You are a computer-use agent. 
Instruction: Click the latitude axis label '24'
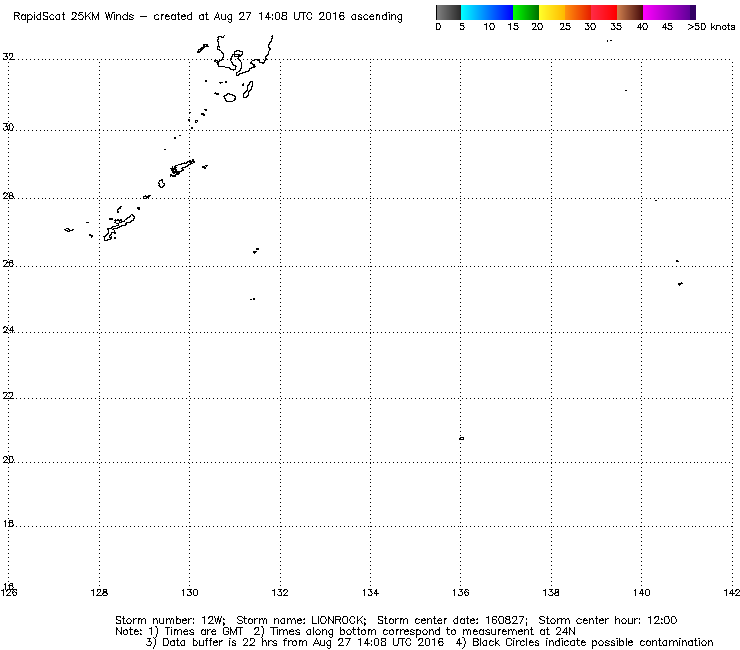coord(8,329)
